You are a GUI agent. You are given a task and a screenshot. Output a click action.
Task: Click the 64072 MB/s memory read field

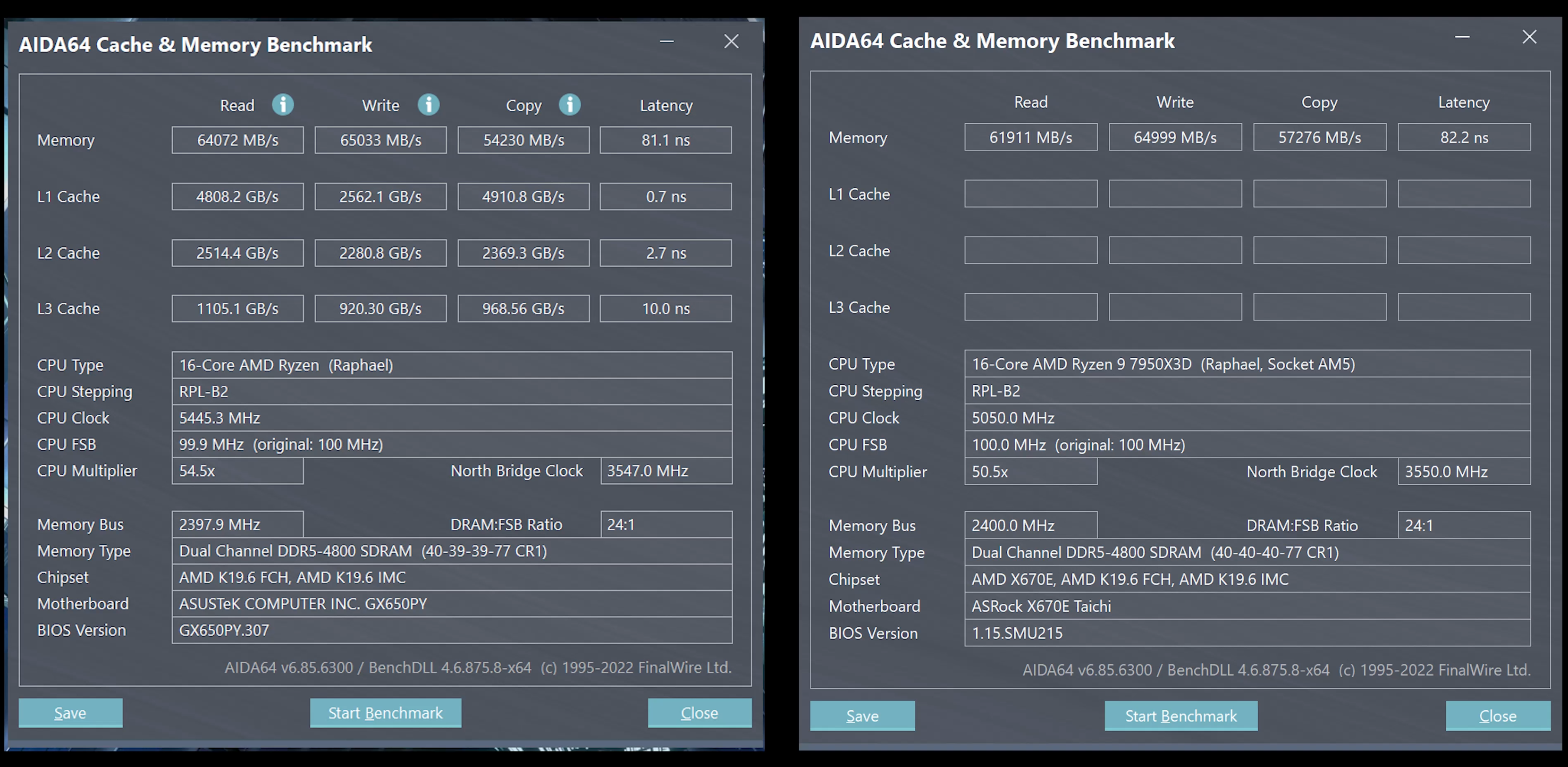(x=237, y=140)
